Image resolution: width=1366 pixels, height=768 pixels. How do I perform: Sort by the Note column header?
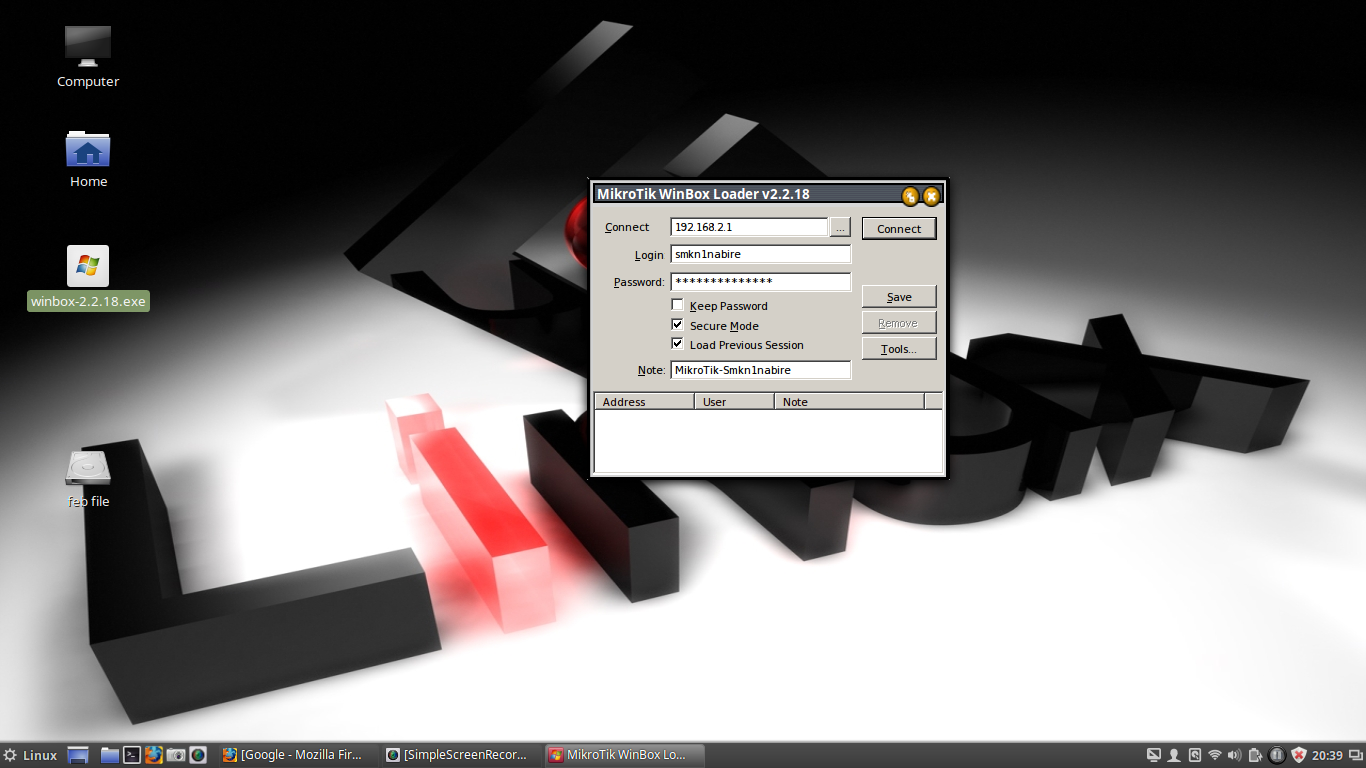click(849, 402)
